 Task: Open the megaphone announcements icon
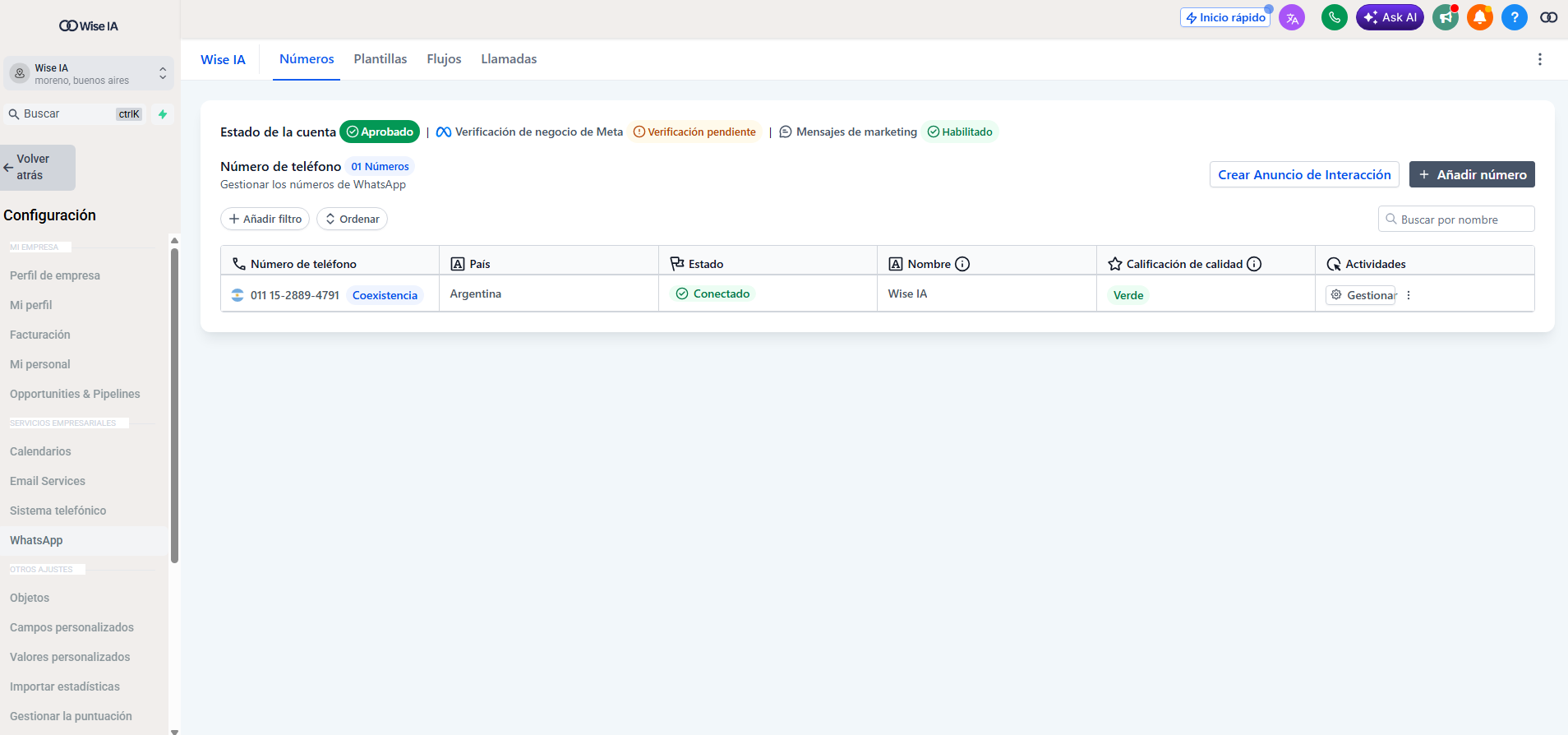(1446, 17)
